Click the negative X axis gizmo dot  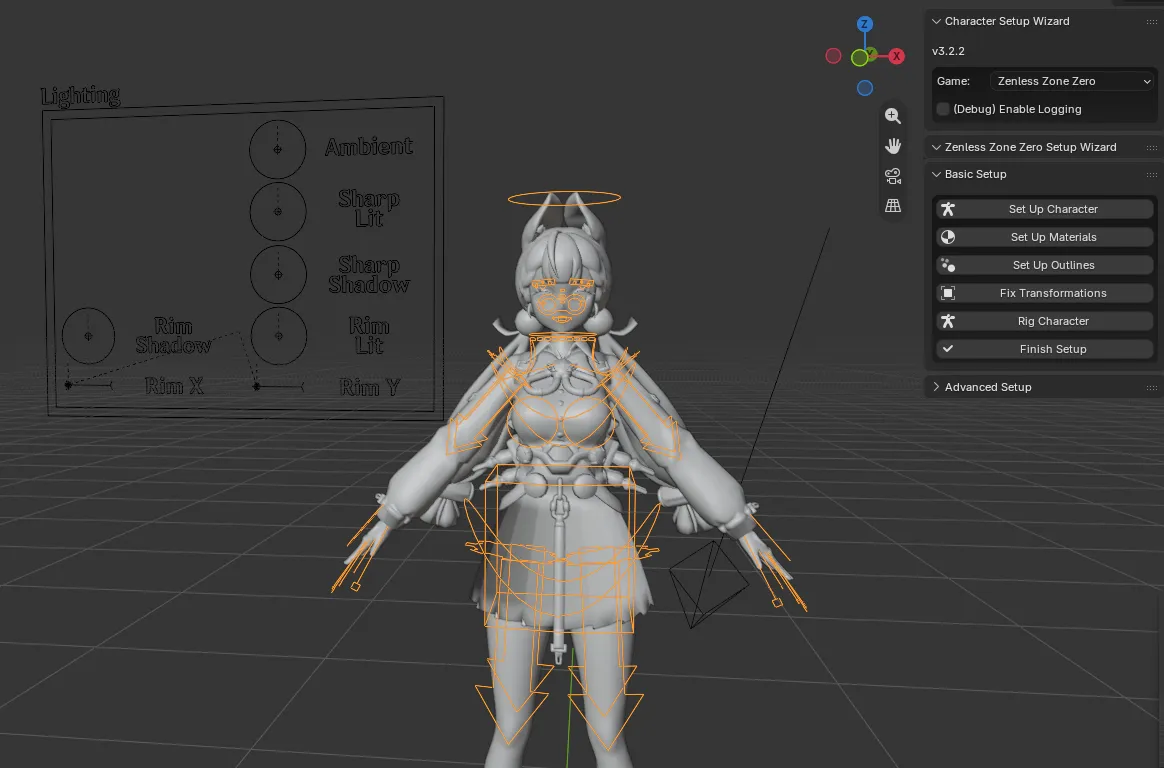click(834, 56)
